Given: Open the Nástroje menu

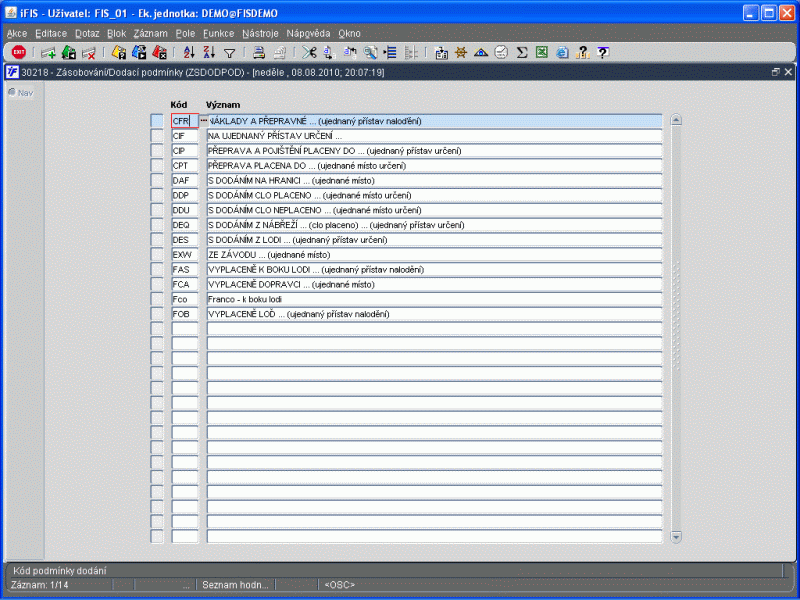Looking at the screenshot, I should [x=260, y=34].
